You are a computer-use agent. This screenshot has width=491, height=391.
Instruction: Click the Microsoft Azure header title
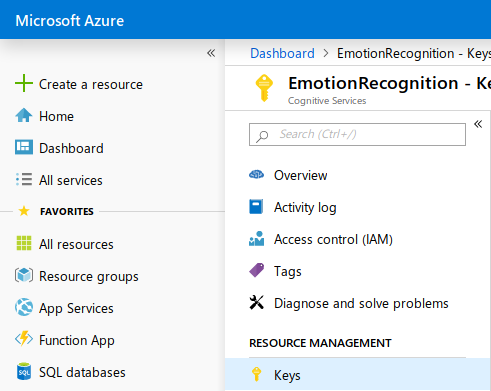click(70, 21)
